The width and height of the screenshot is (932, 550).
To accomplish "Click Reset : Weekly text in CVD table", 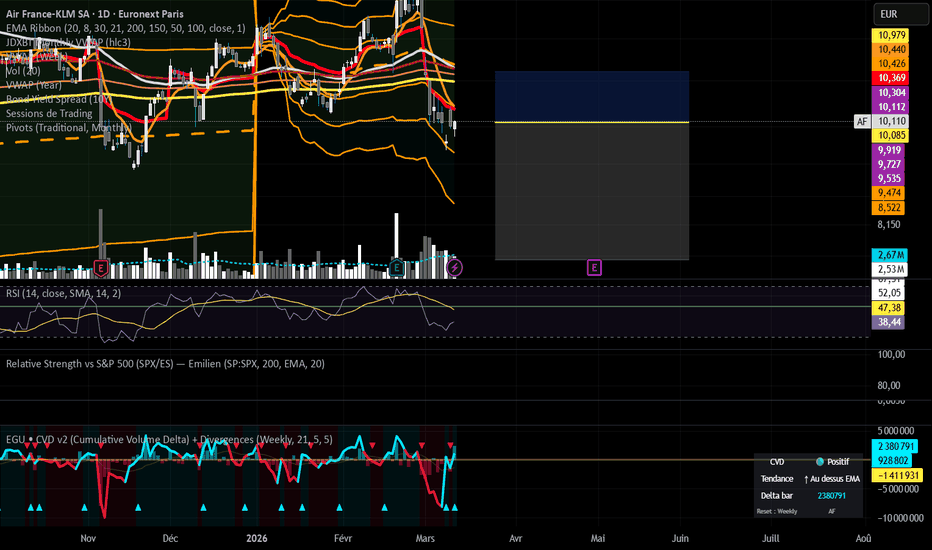I will 777,511.
